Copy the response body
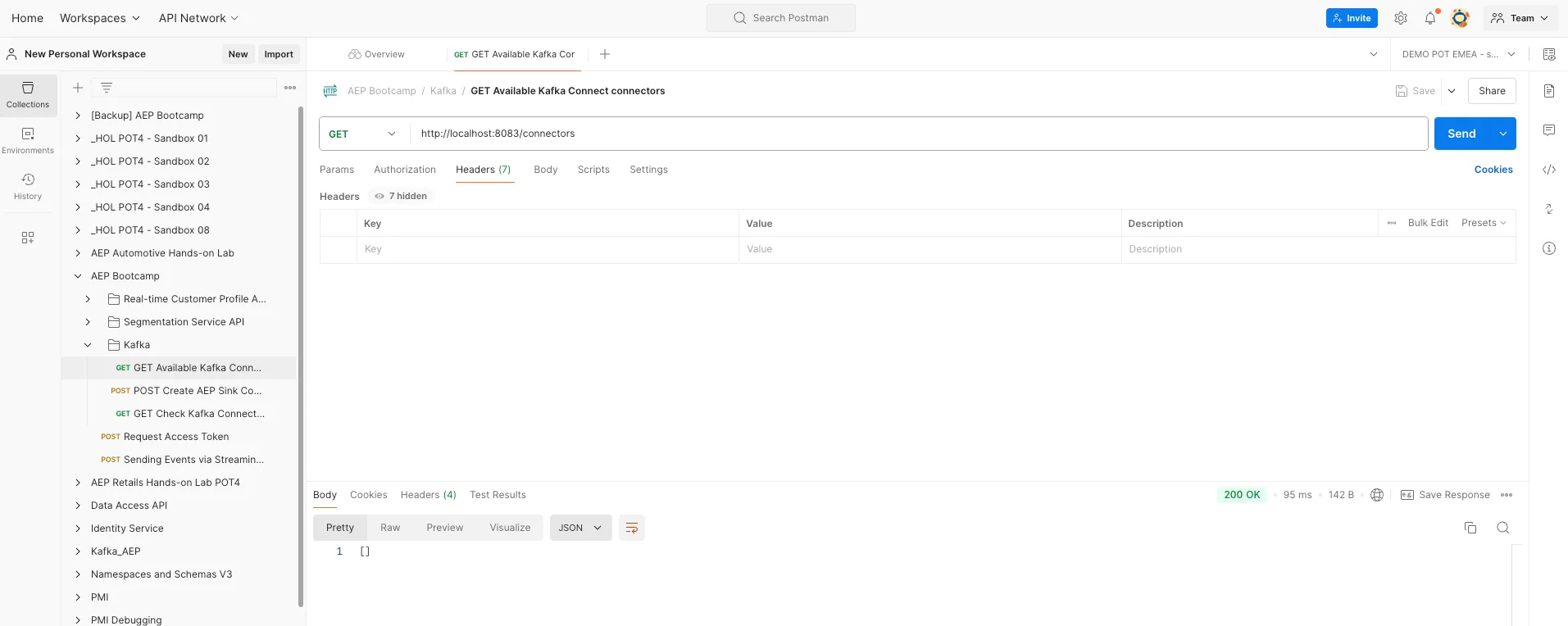 point(1470,528)
